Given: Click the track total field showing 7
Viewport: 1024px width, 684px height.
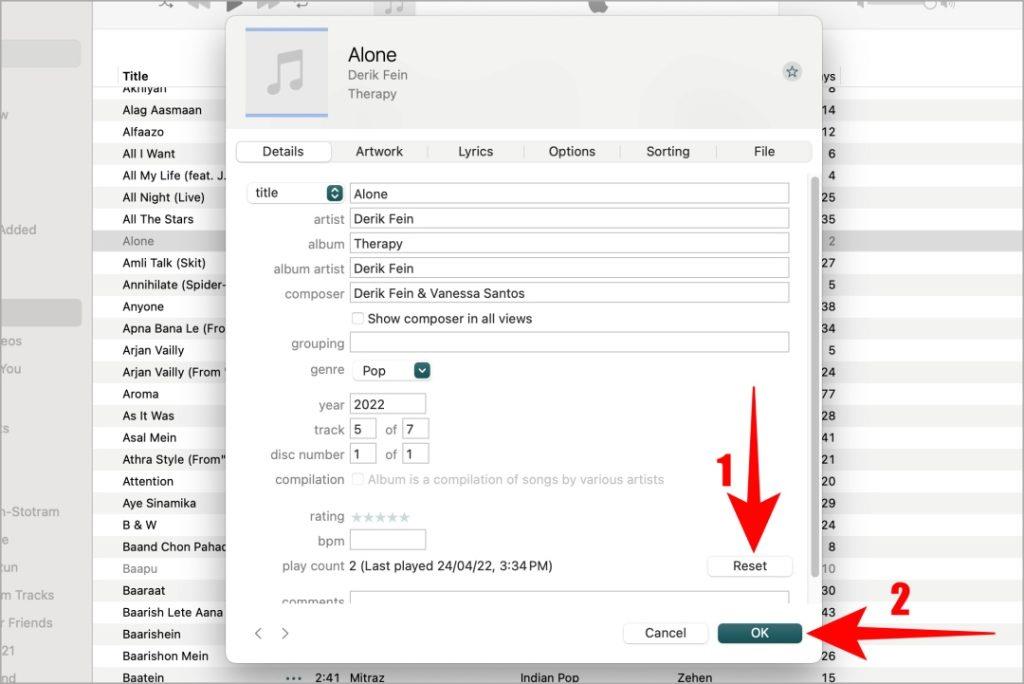Looking at the screenshot, I should (415, 429).
